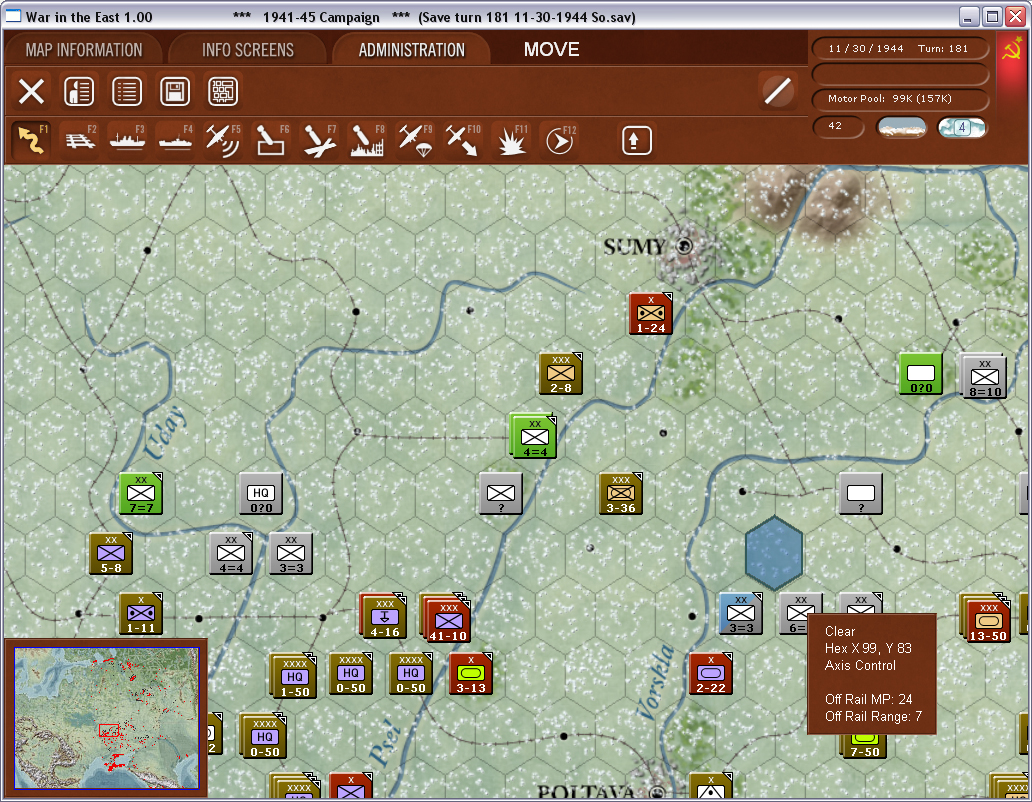
Task: Select the blue division unit 3=3
Action: pyautogui.click(x=741, y=614)
